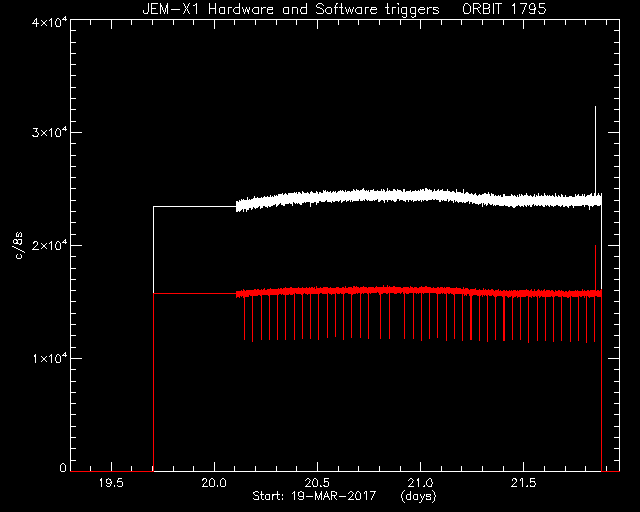The height and width of the screenshot is (512, 640).
Task: Click the 'Start: 19-MAR-2017' date label
Action: (x=314, y=496)
